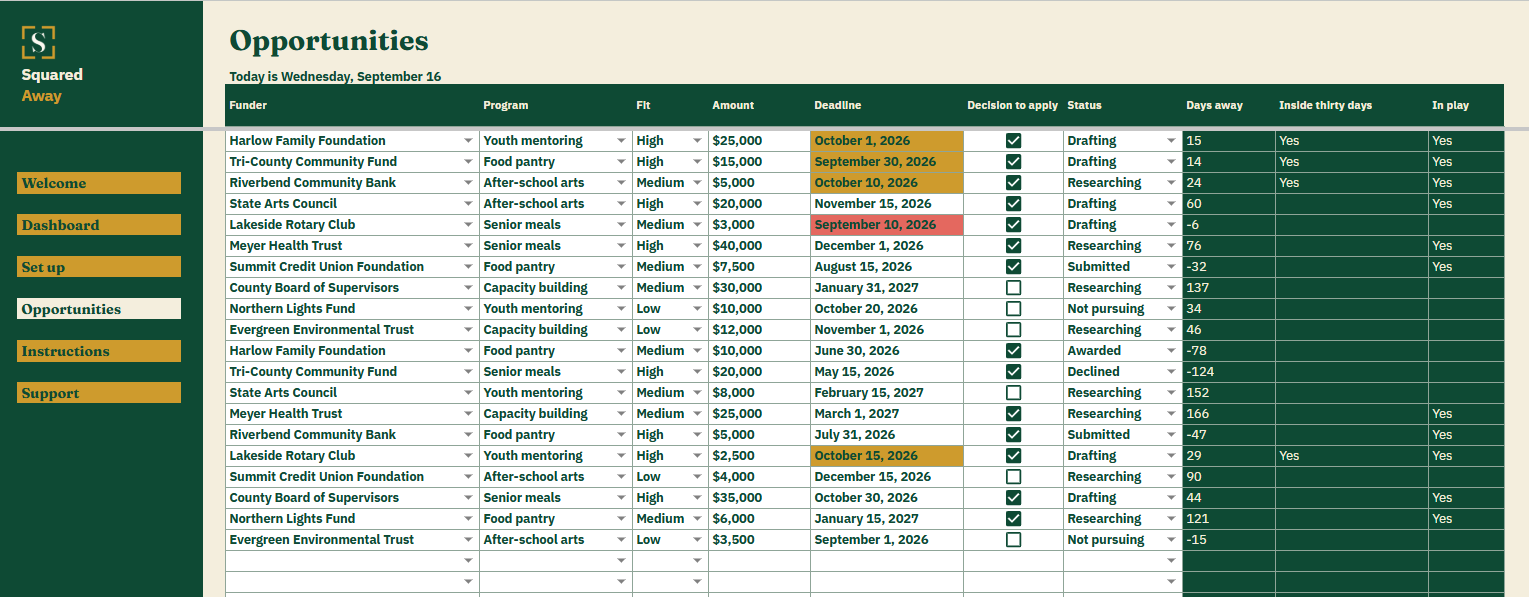Click the Squared Away logo icon
Viewport: 1529px width, 597px height.
[x=38, y=42]
